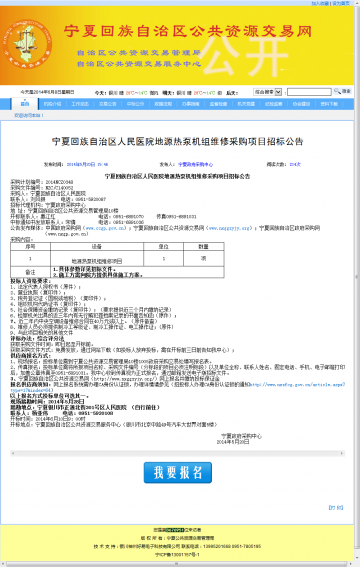Image resolution: width=360 pixels, height=567 pixels.
Task: Open the 工作动态 navigation menu item
Action: (x=80, y=104)
